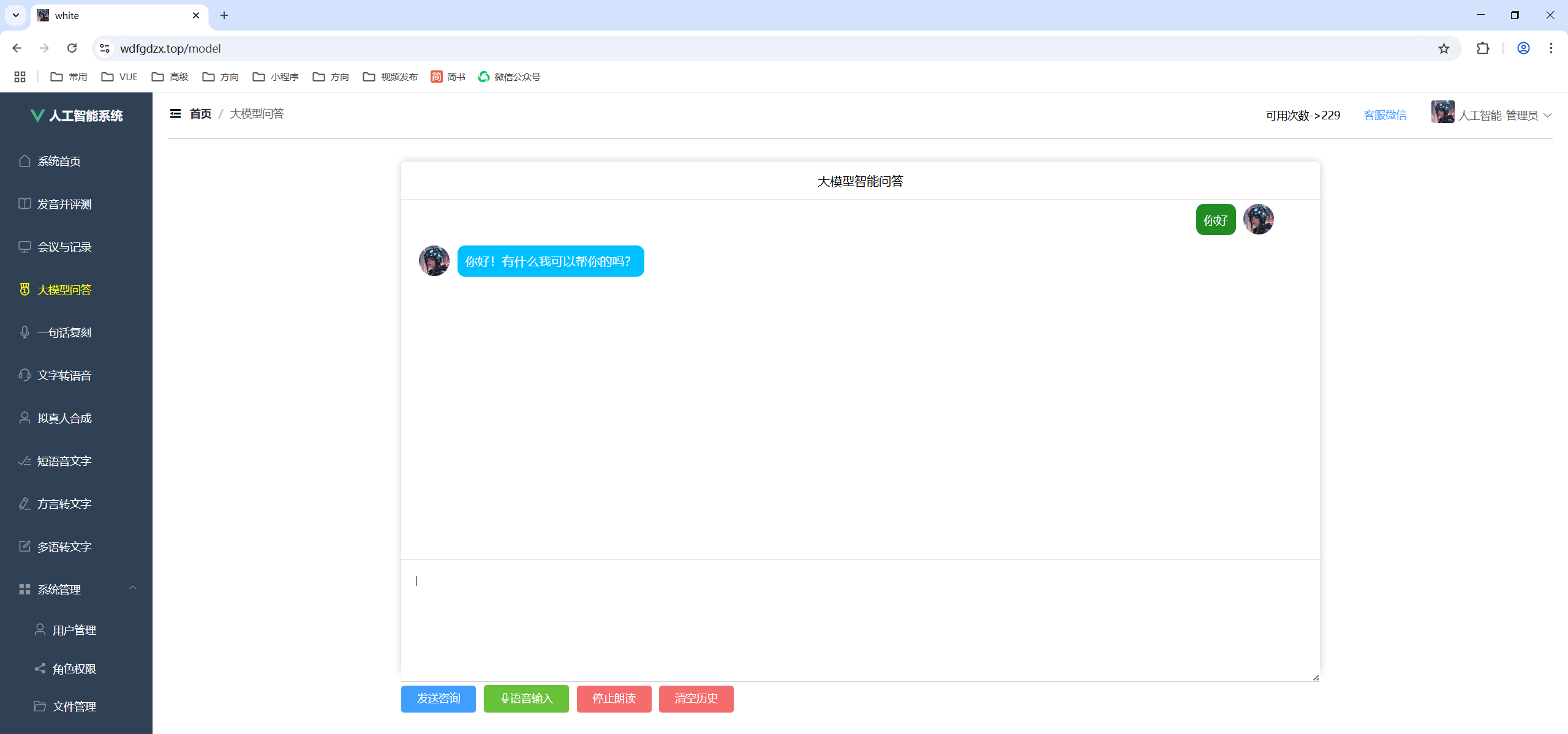
Task: Open the 客服微信 link
Action: 1385,115
